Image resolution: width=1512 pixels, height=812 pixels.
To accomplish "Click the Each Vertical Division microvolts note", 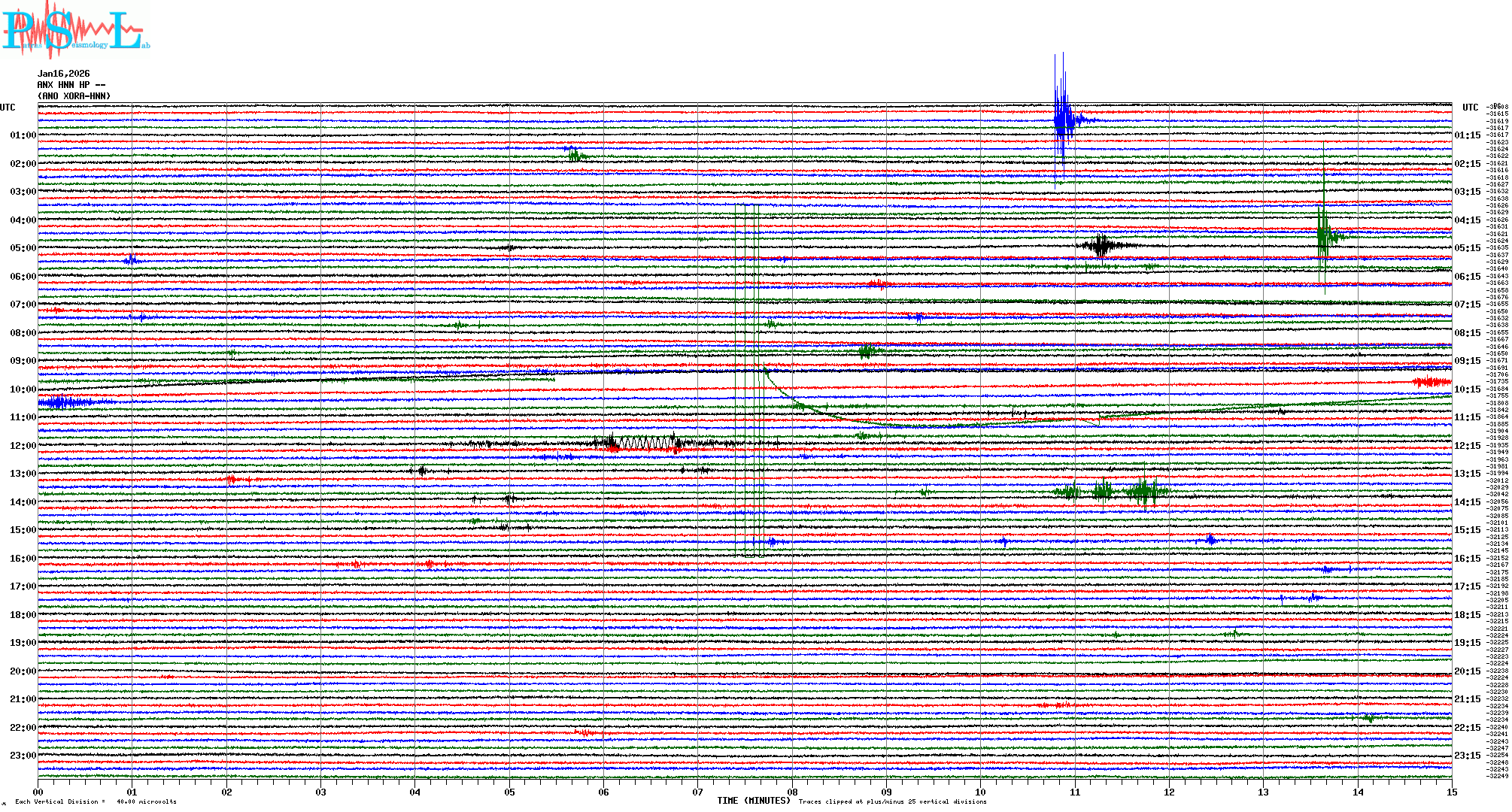I will 96,801.
